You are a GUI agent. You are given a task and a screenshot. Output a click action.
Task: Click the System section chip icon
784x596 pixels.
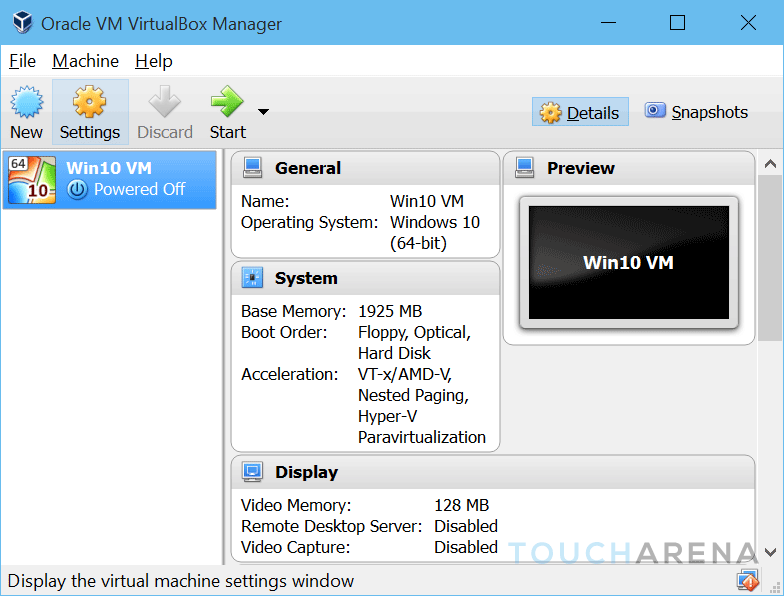[252, 278]
